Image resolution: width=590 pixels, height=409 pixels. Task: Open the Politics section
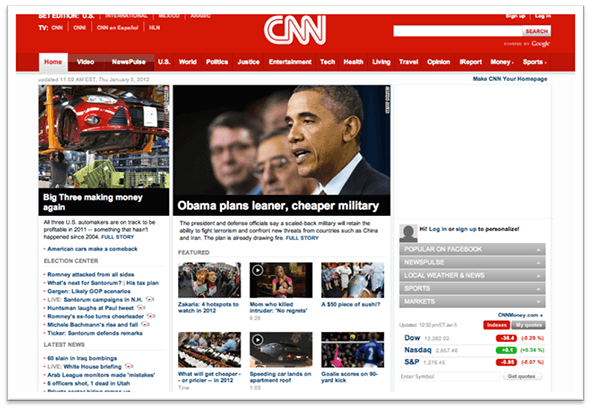pyautogui.click(x=217, y=62)
